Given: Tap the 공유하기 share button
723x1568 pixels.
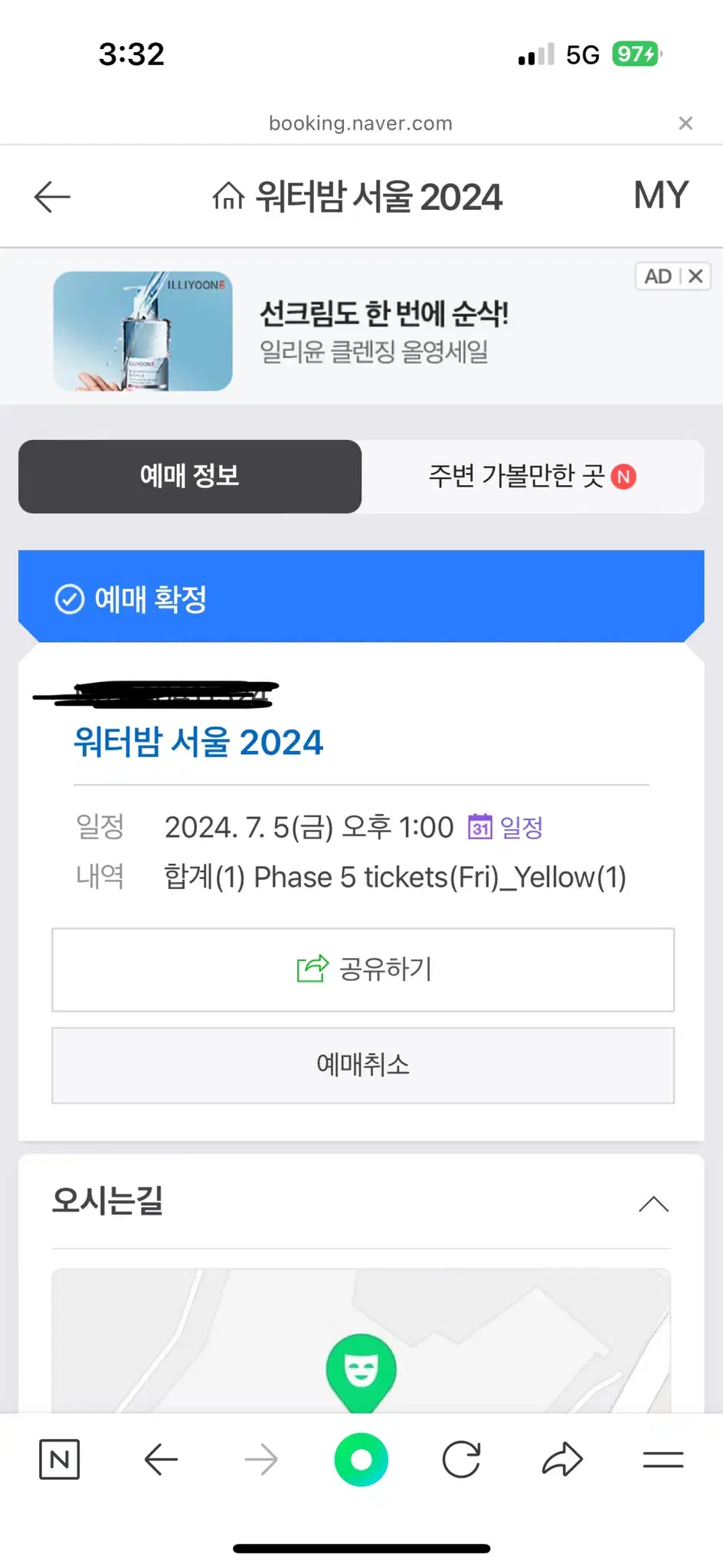Looking at the screenshot, I should pyautogui.click(x=363, y=969).
